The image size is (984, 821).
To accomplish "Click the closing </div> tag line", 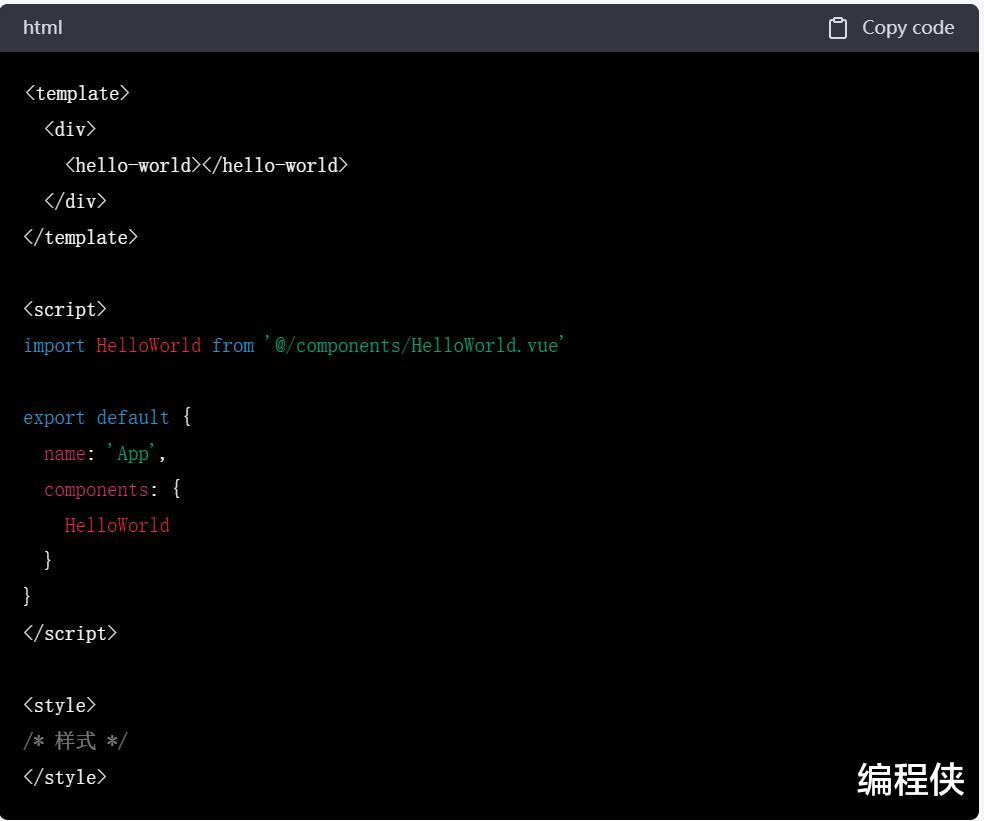I will click(75, 201).
